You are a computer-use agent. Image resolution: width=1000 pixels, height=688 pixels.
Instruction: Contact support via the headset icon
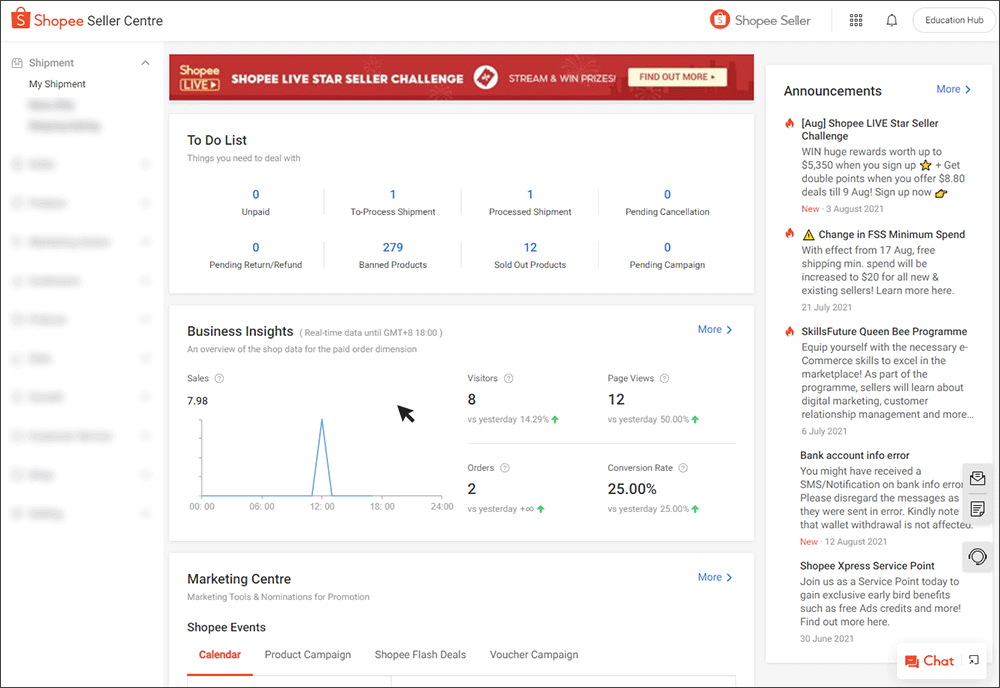(x=977, y=557)
